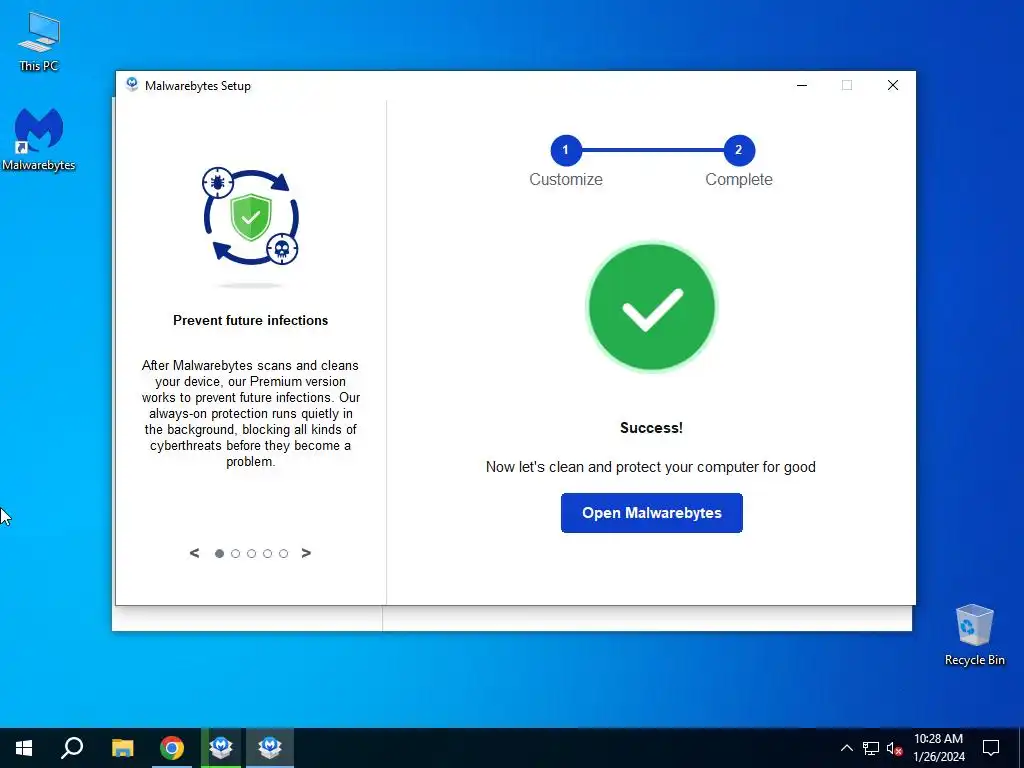Go to the next carousel slide arrow
This screenshot has width=1024, height=768.
point(306,553)
